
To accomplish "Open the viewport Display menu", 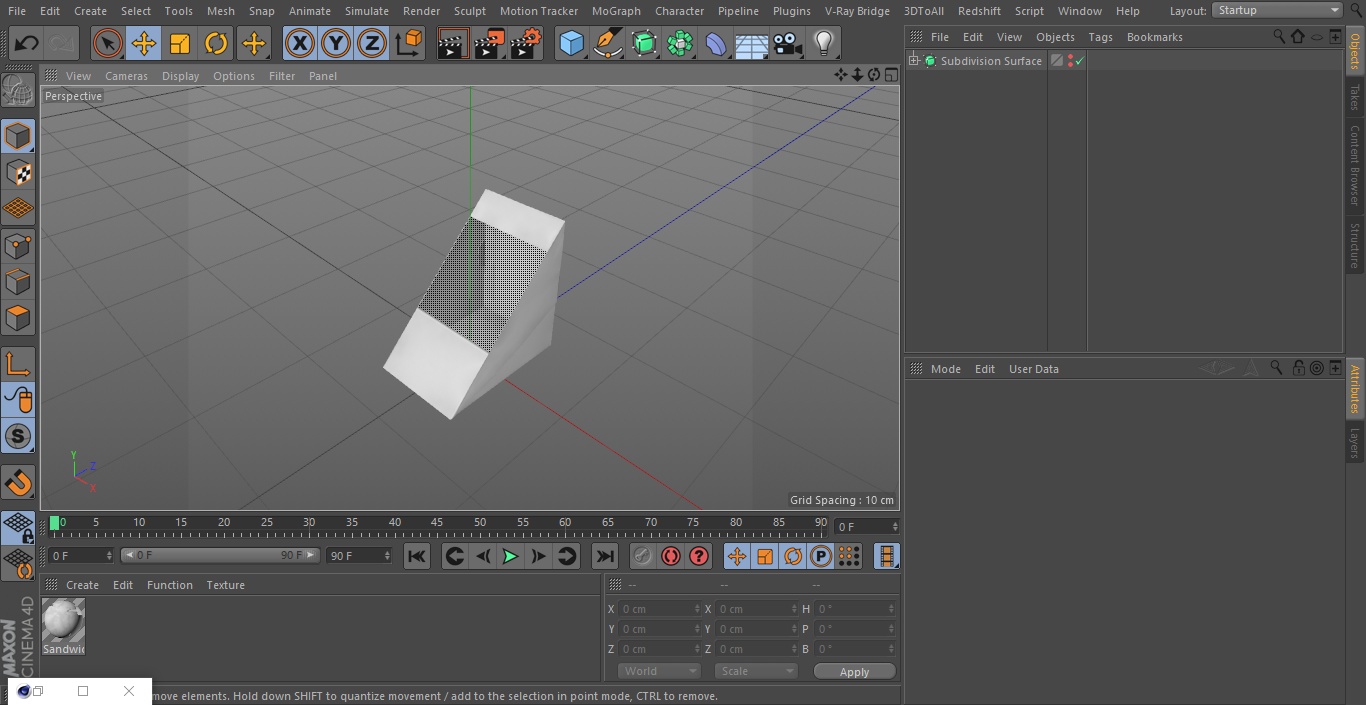I will [180, 76].
